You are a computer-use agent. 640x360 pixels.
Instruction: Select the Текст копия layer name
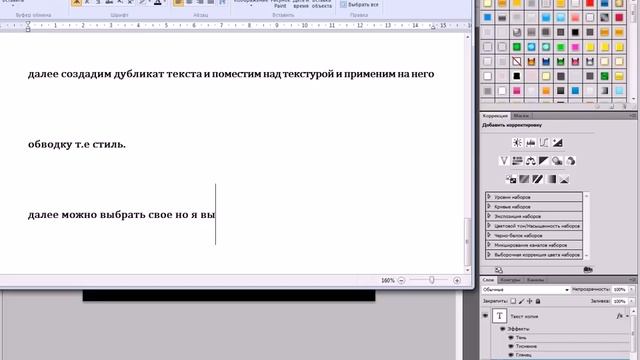[x=524, y=316]
